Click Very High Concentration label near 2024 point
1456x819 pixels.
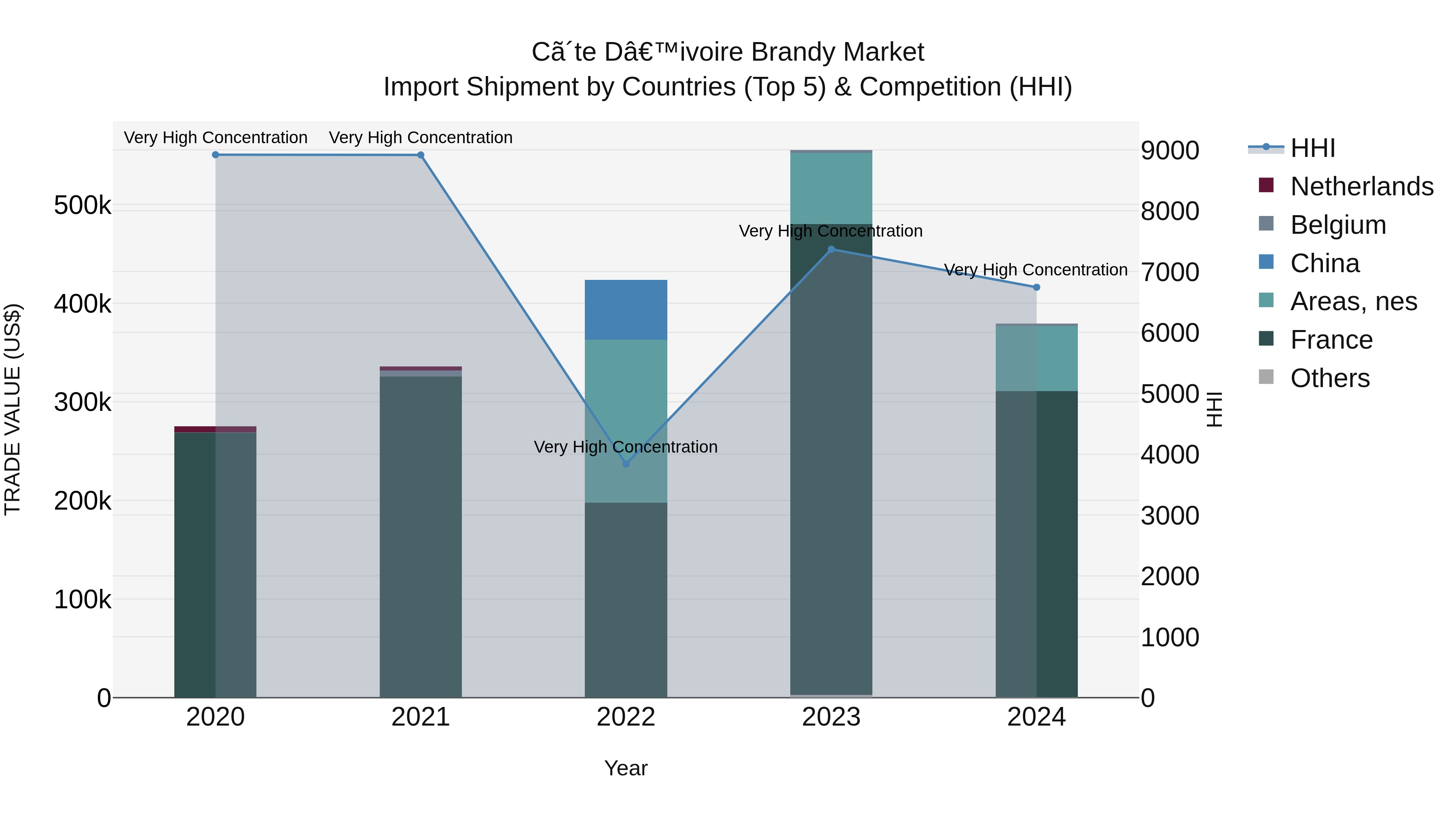(1036, 270)
